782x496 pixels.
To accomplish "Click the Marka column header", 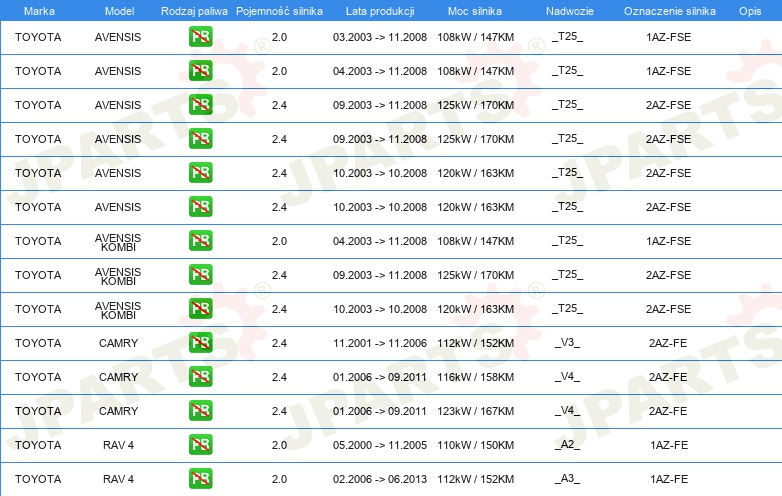I will (39, 11).
